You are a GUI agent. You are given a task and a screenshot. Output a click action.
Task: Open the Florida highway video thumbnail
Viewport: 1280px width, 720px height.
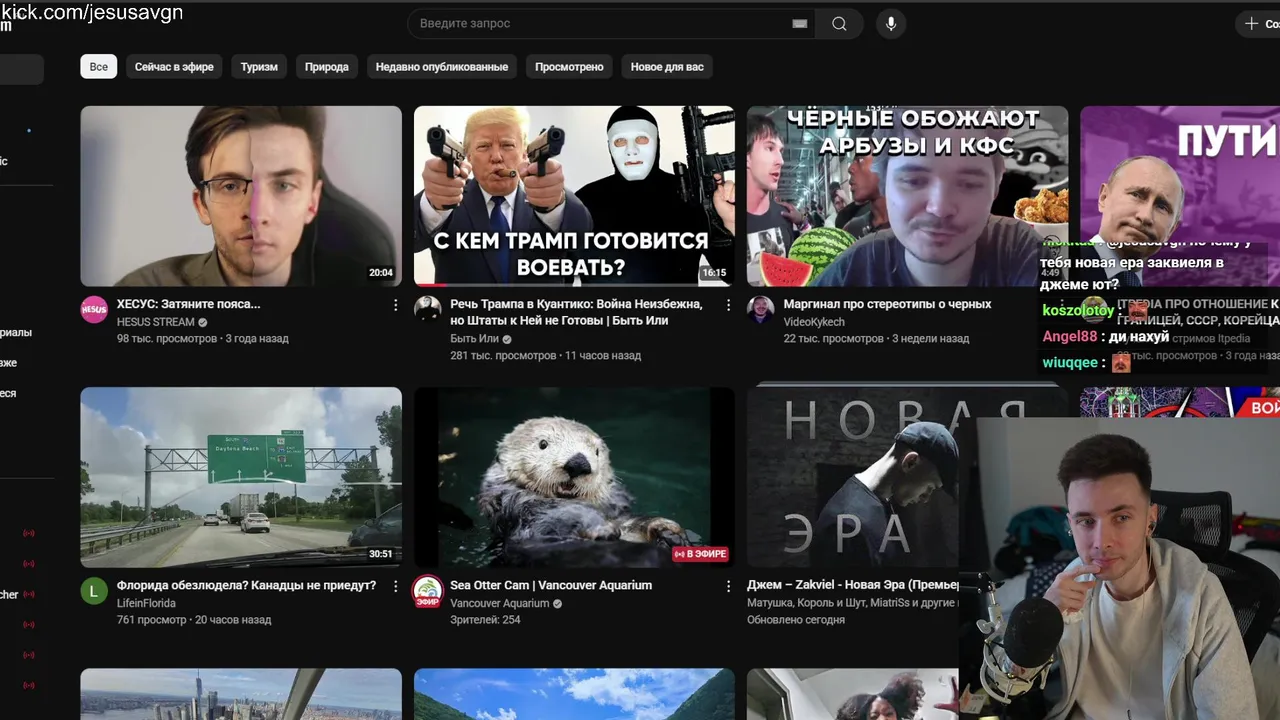[241, 477]
